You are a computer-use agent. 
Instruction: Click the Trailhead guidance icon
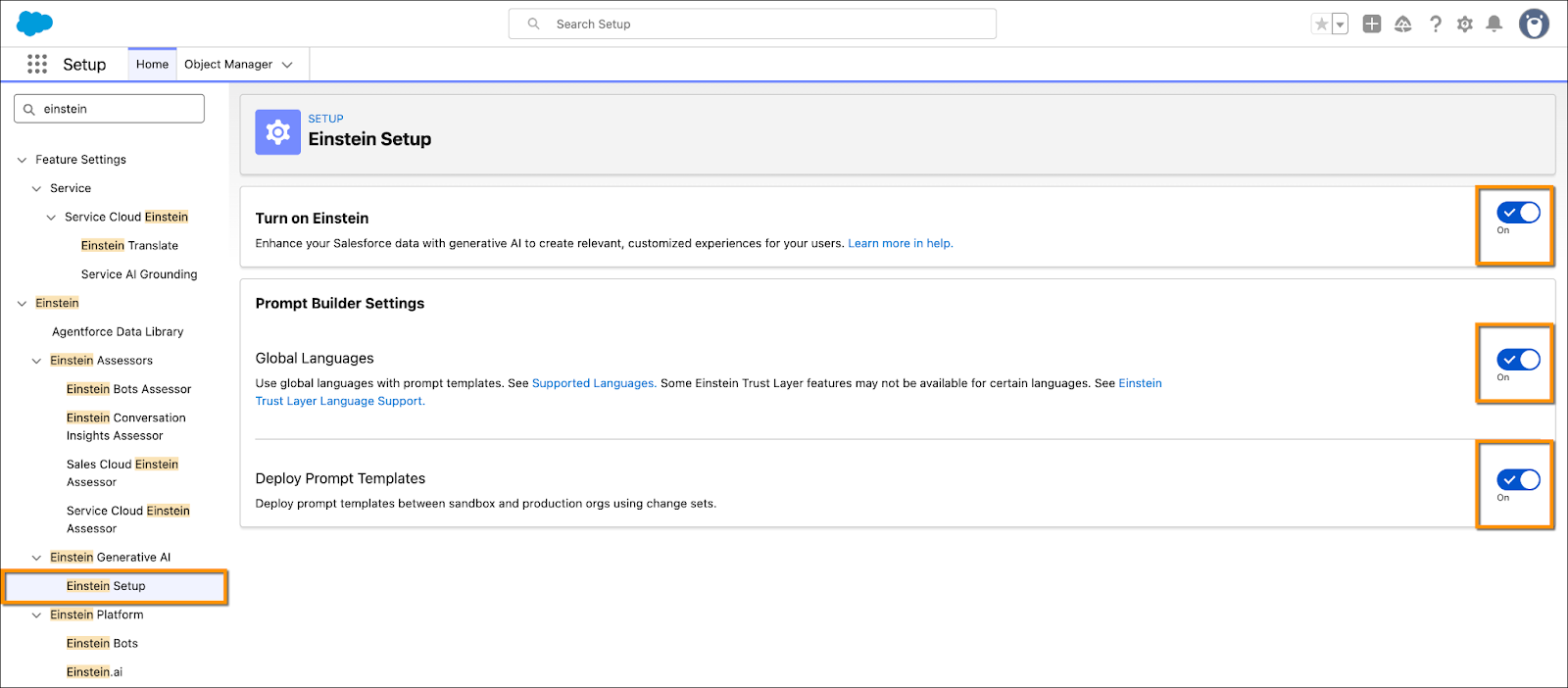tap(1403, 24)
